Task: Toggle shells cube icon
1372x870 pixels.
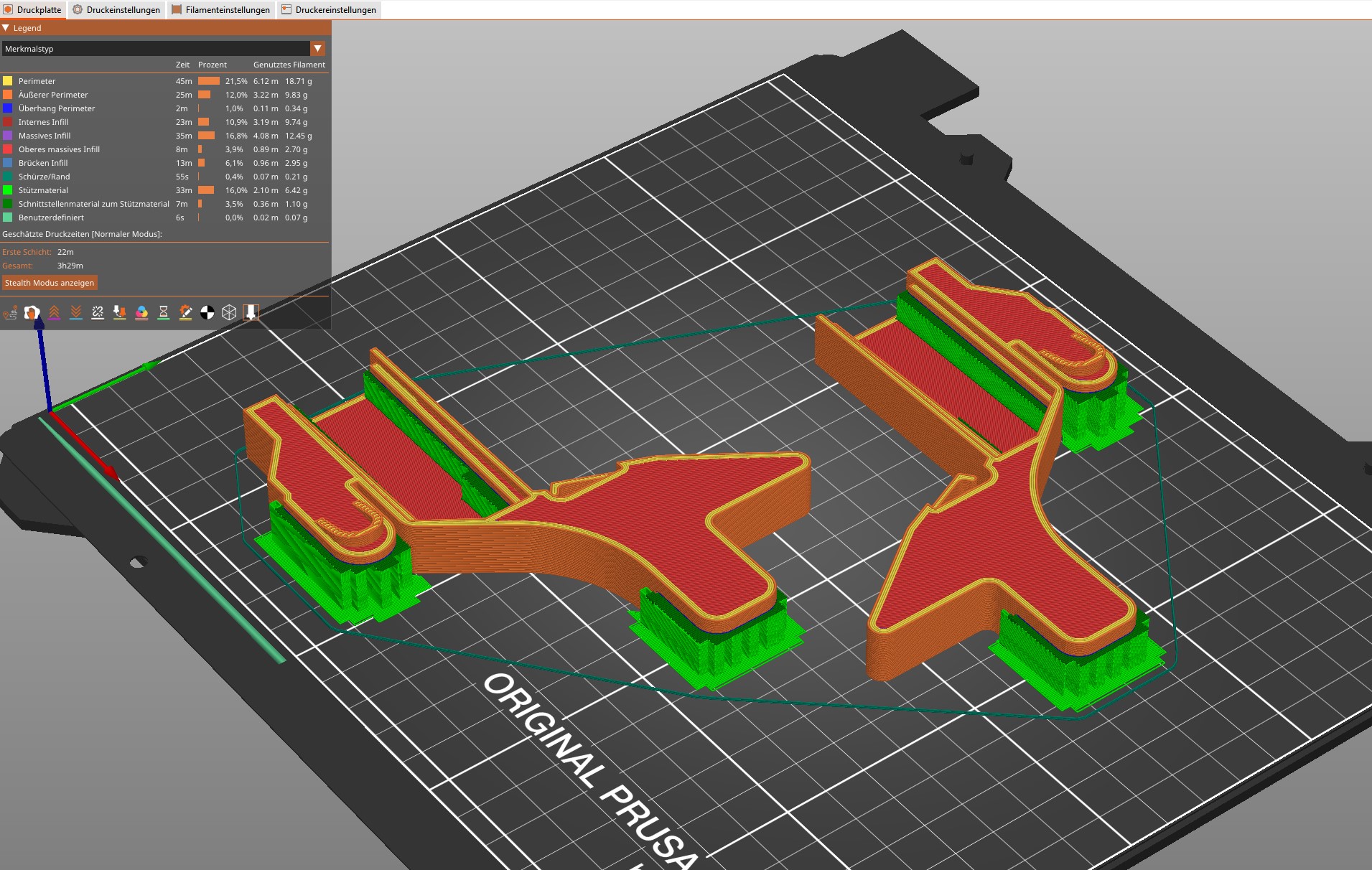Action: [229, 312]
